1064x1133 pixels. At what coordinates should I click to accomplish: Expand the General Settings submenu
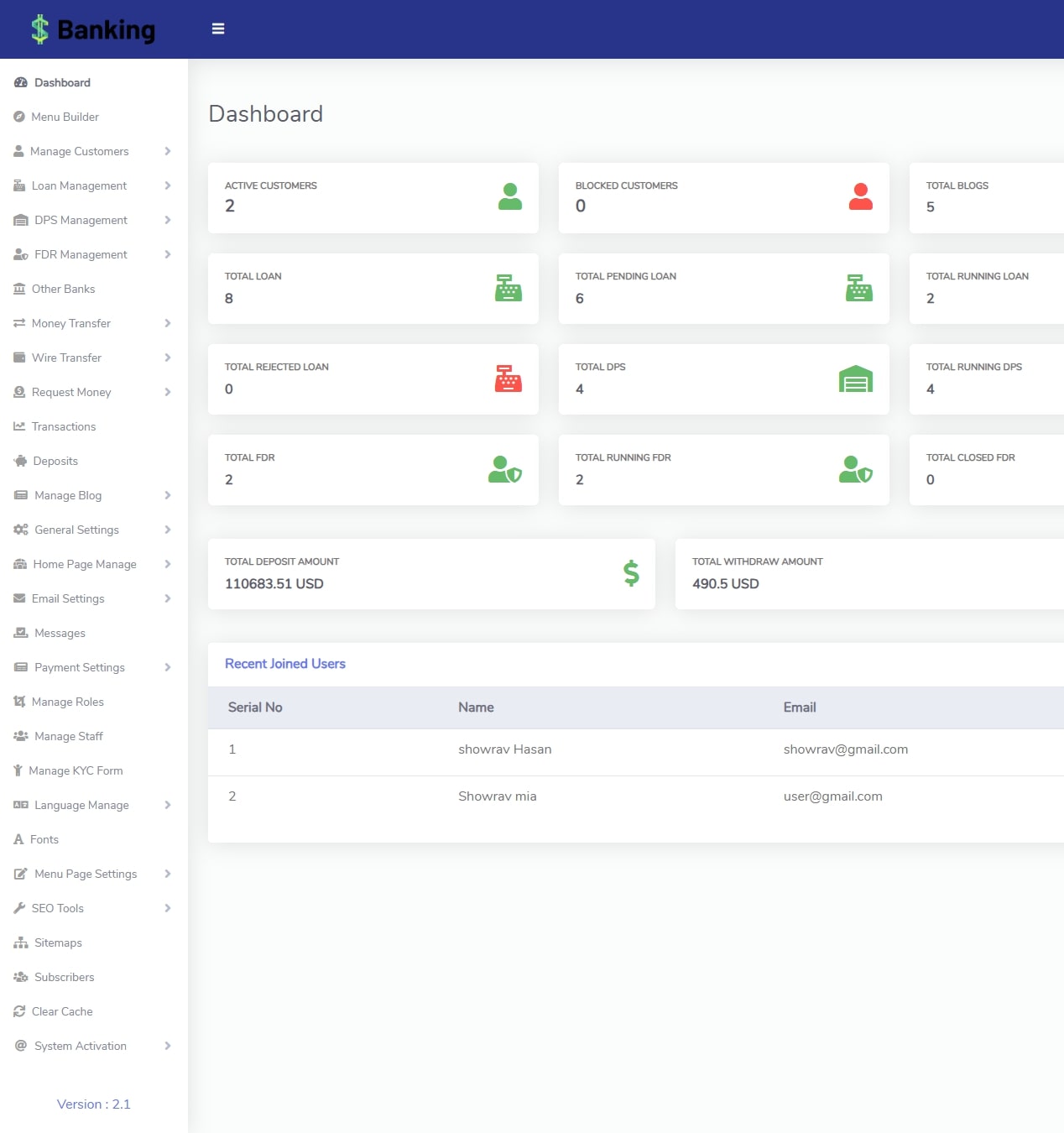(x=76, y=530)
